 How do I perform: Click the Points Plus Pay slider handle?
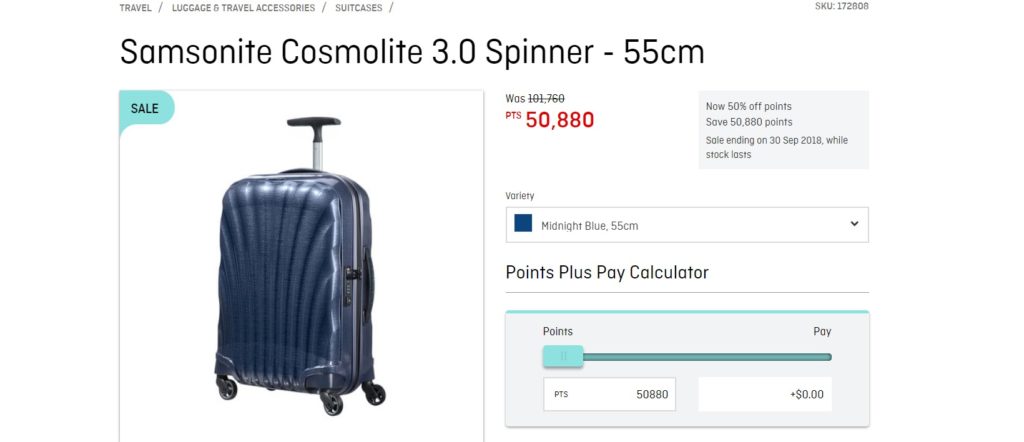coord(563,356)
